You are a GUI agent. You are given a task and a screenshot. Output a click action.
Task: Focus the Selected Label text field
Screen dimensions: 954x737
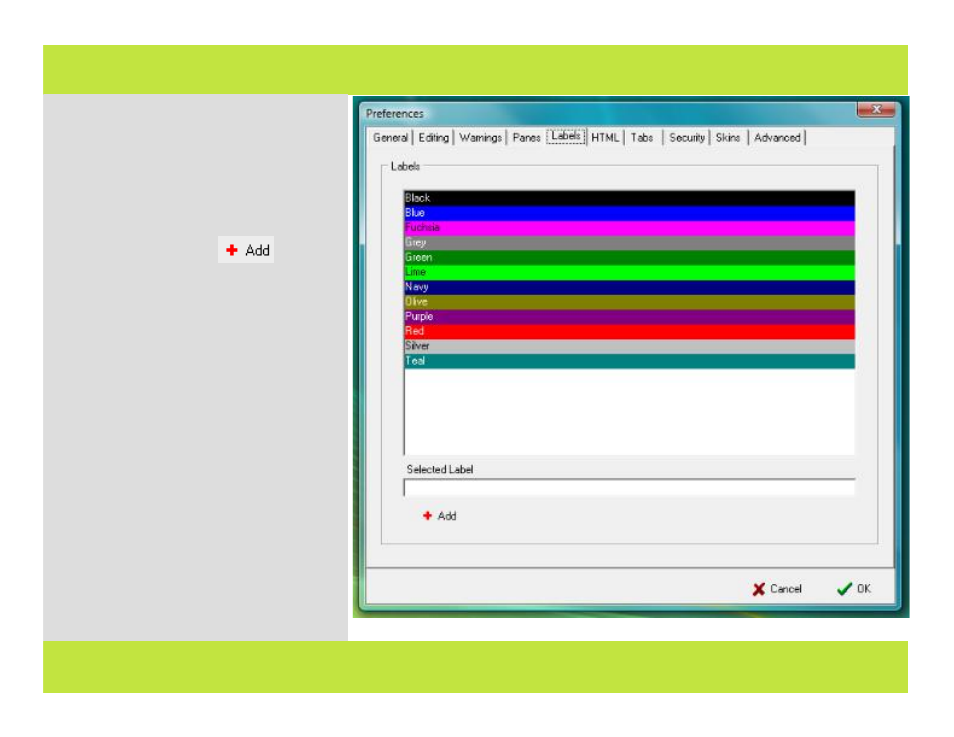(629, 487)
